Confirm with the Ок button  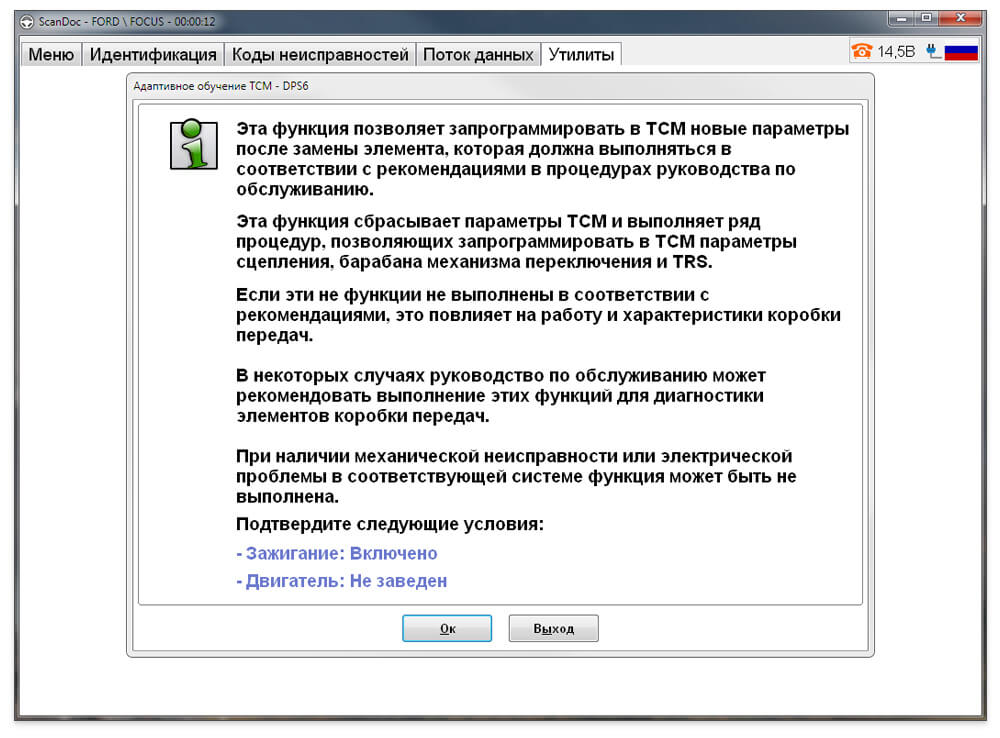(447, 628)
